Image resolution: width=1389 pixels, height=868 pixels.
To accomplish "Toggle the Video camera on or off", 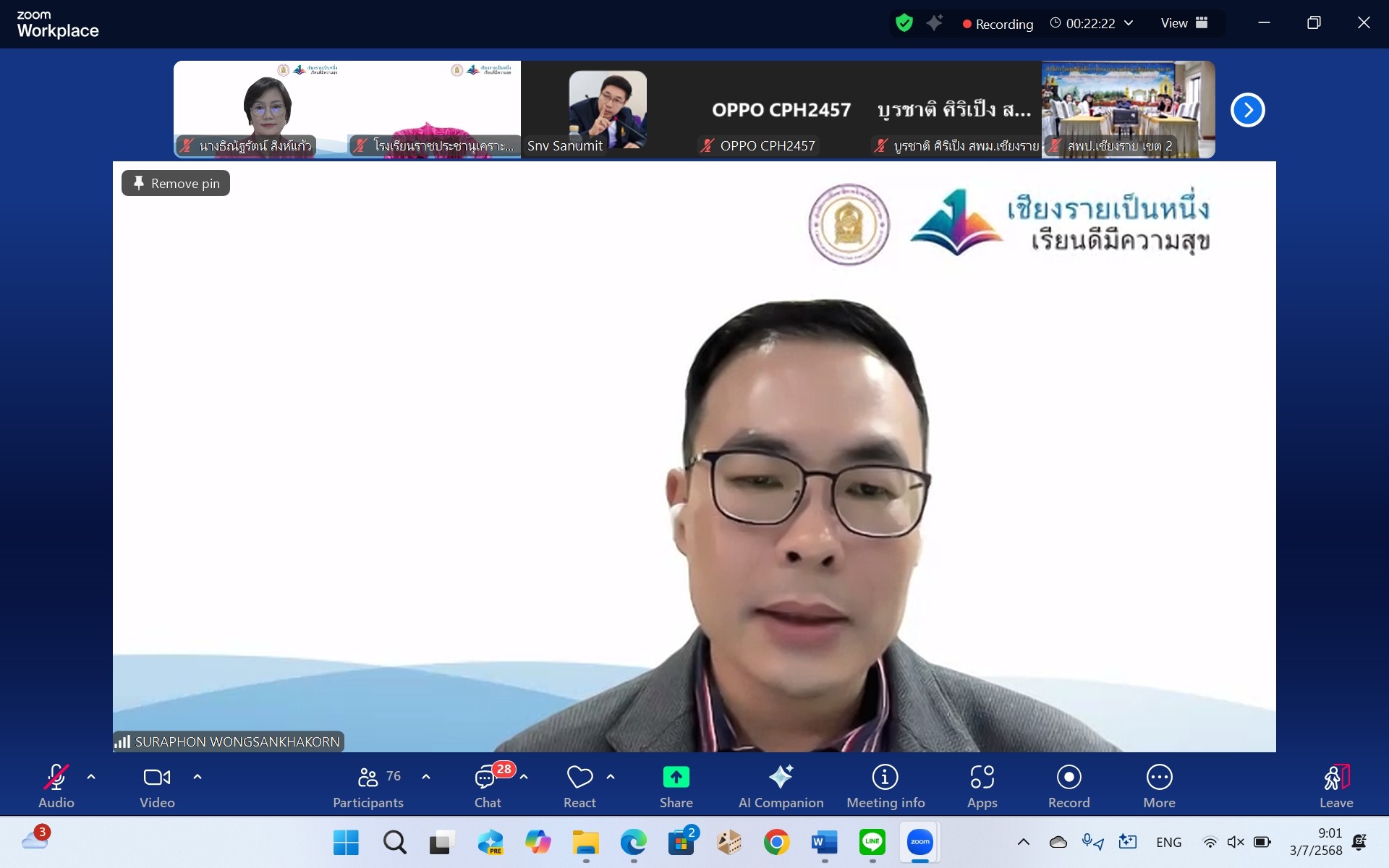I will click(157, 778).
